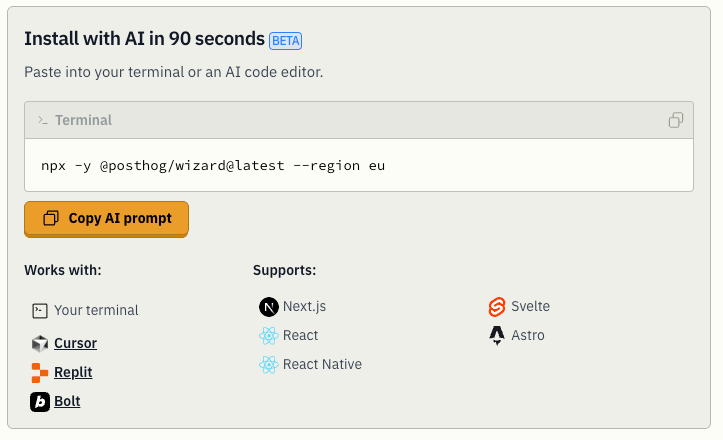The height and width of the screenshot is (440, 723).
Task: Click the Svelte framework label
Action: coord(530,306)
